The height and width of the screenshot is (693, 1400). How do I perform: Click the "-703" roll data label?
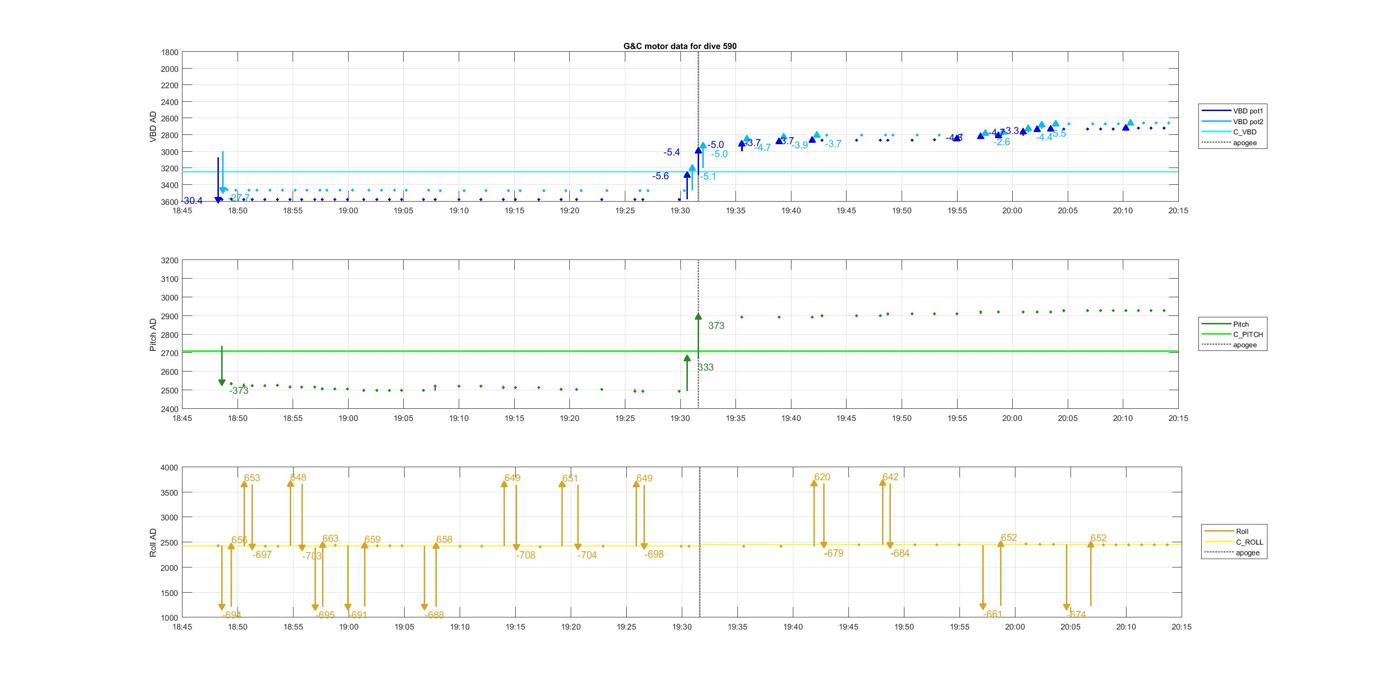tap(312, 556)
